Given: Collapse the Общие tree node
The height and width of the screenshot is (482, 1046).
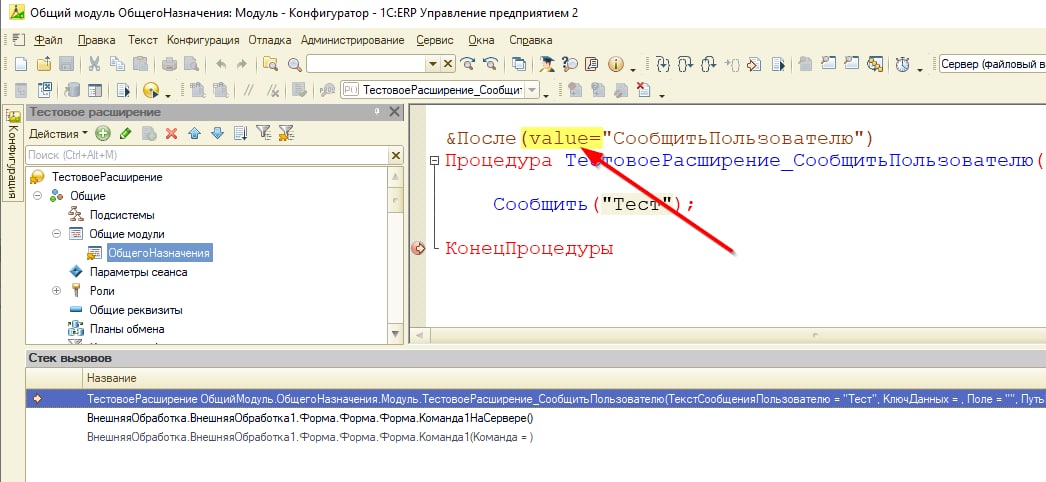Looking at the screenshot, I should (37, 196).
